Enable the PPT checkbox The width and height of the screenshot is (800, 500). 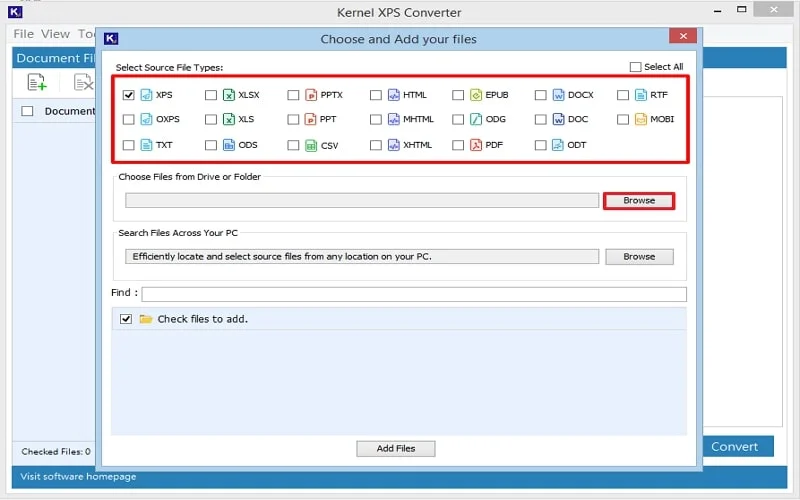point(293,119)
